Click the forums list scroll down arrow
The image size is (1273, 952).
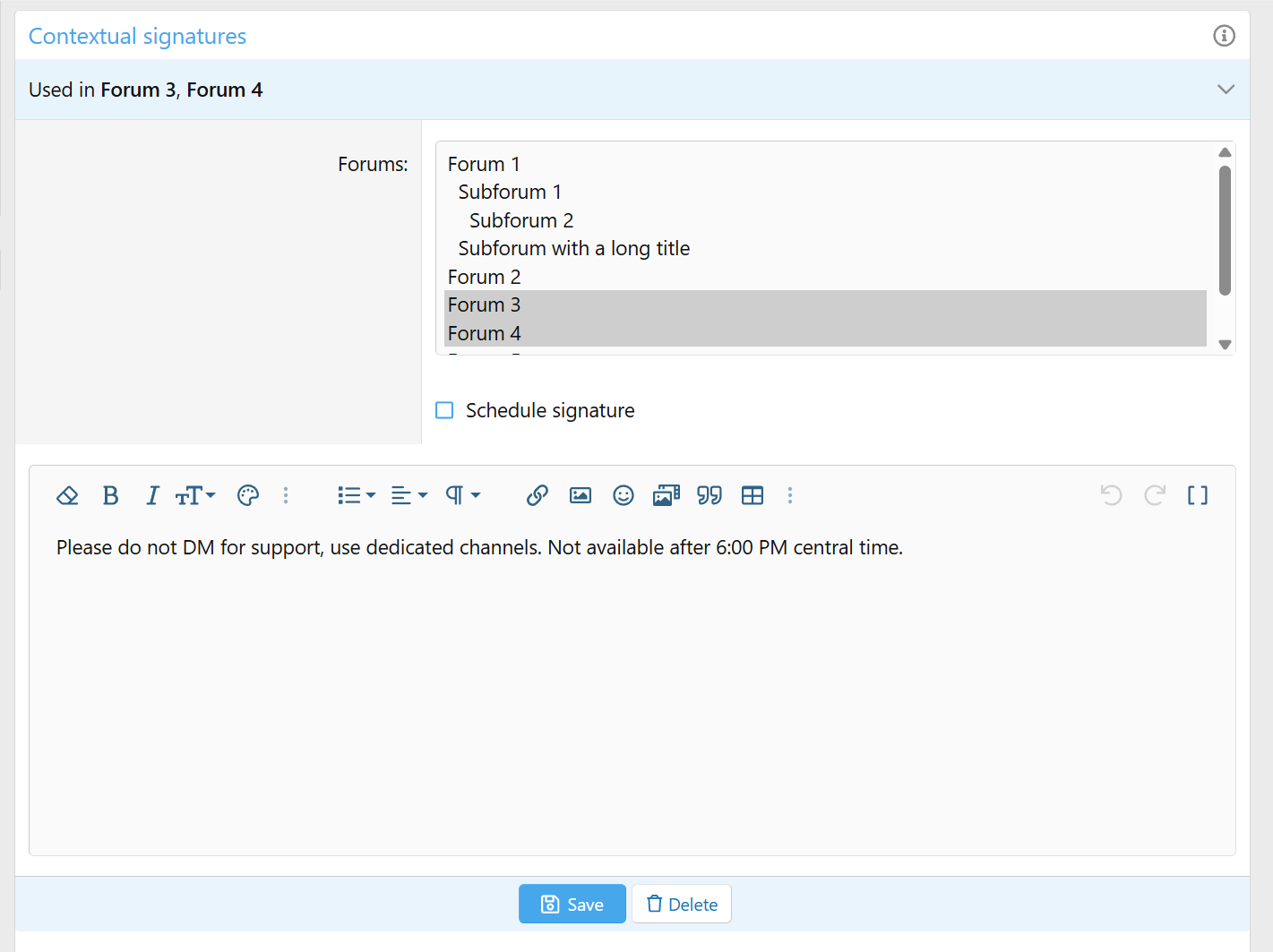[1225, 345]
